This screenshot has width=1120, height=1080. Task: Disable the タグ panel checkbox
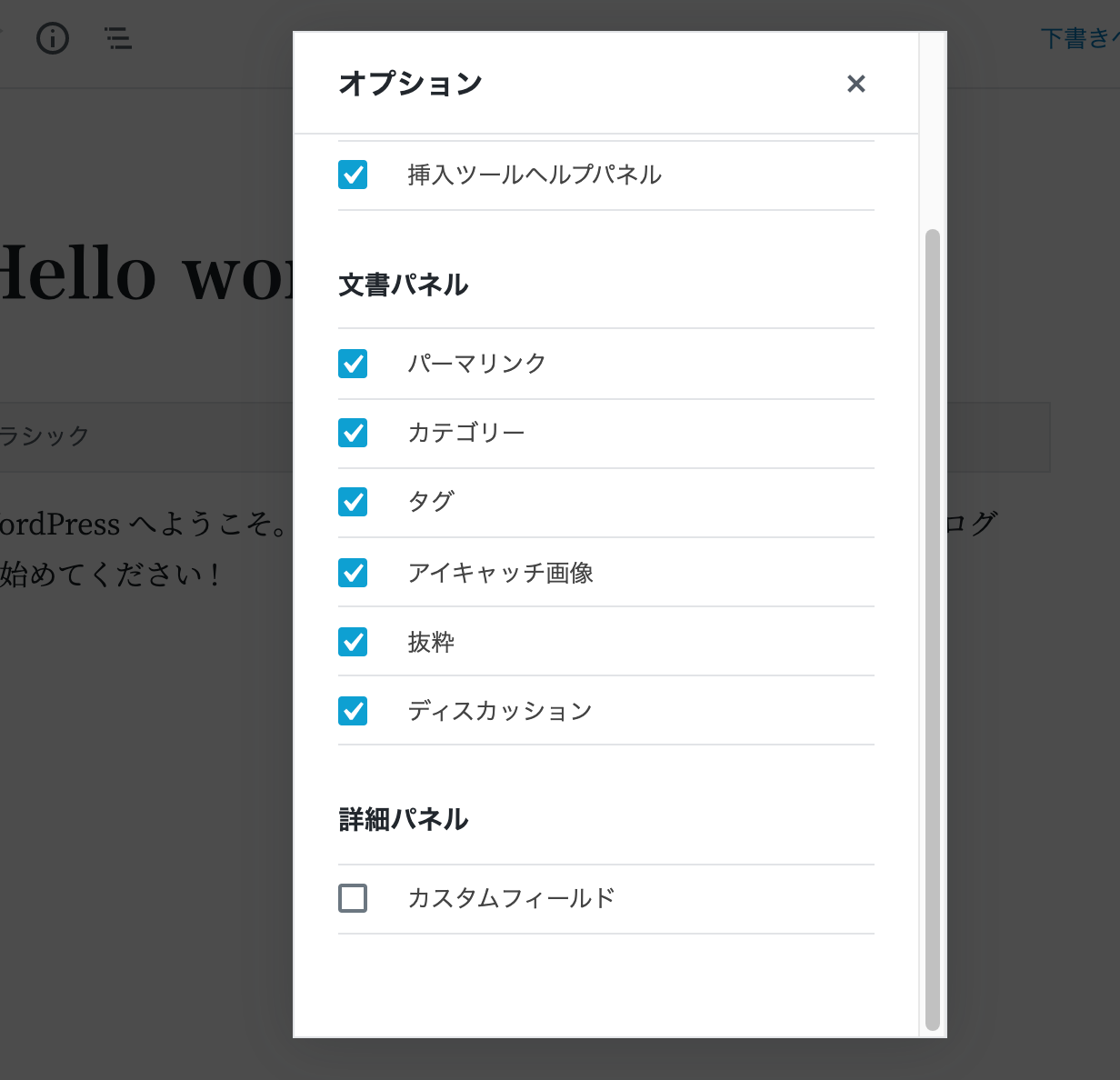pyautogui.click(x=353, y=502)
